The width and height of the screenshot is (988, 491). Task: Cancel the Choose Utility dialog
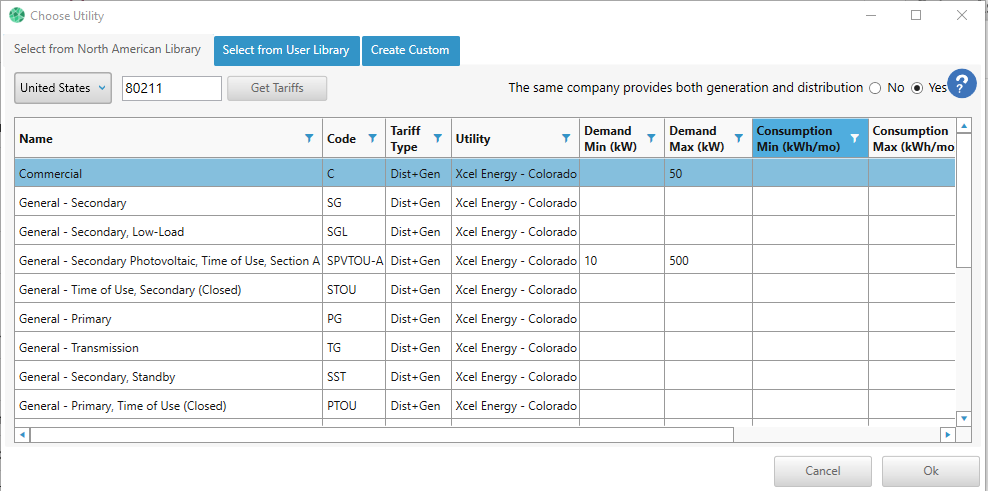point(822,471)
